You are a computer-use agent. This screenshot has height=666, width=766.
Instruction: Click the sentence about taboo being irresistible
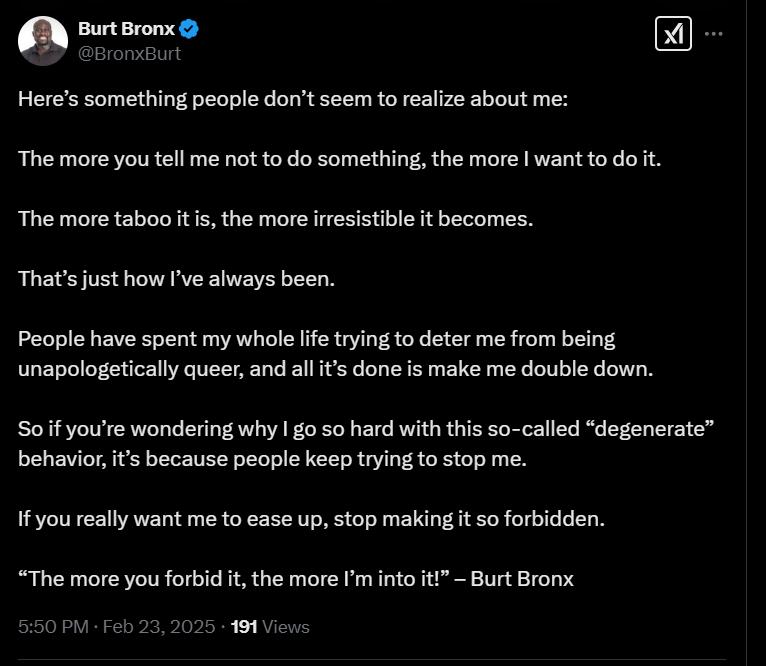(x=276, y=219)
